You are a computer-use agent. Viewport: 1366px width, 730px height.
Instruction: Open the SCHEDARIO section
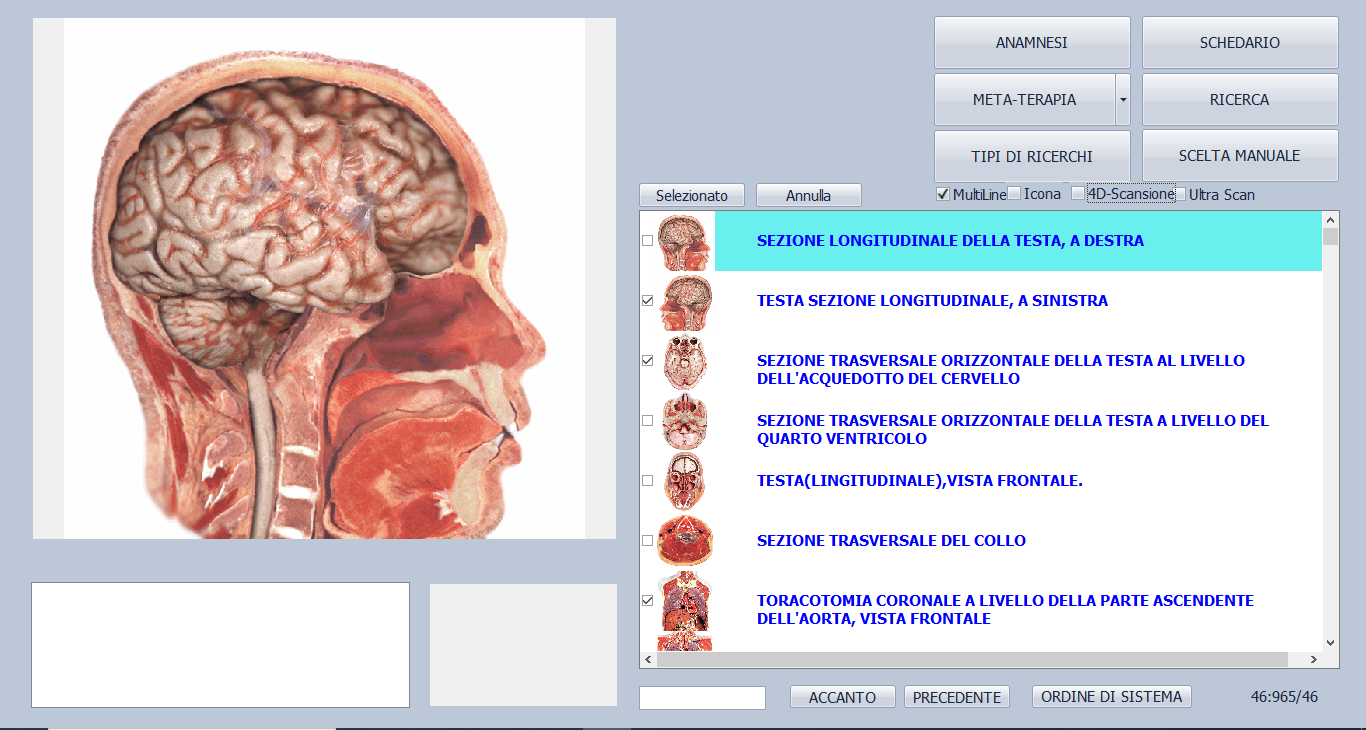1240,43
